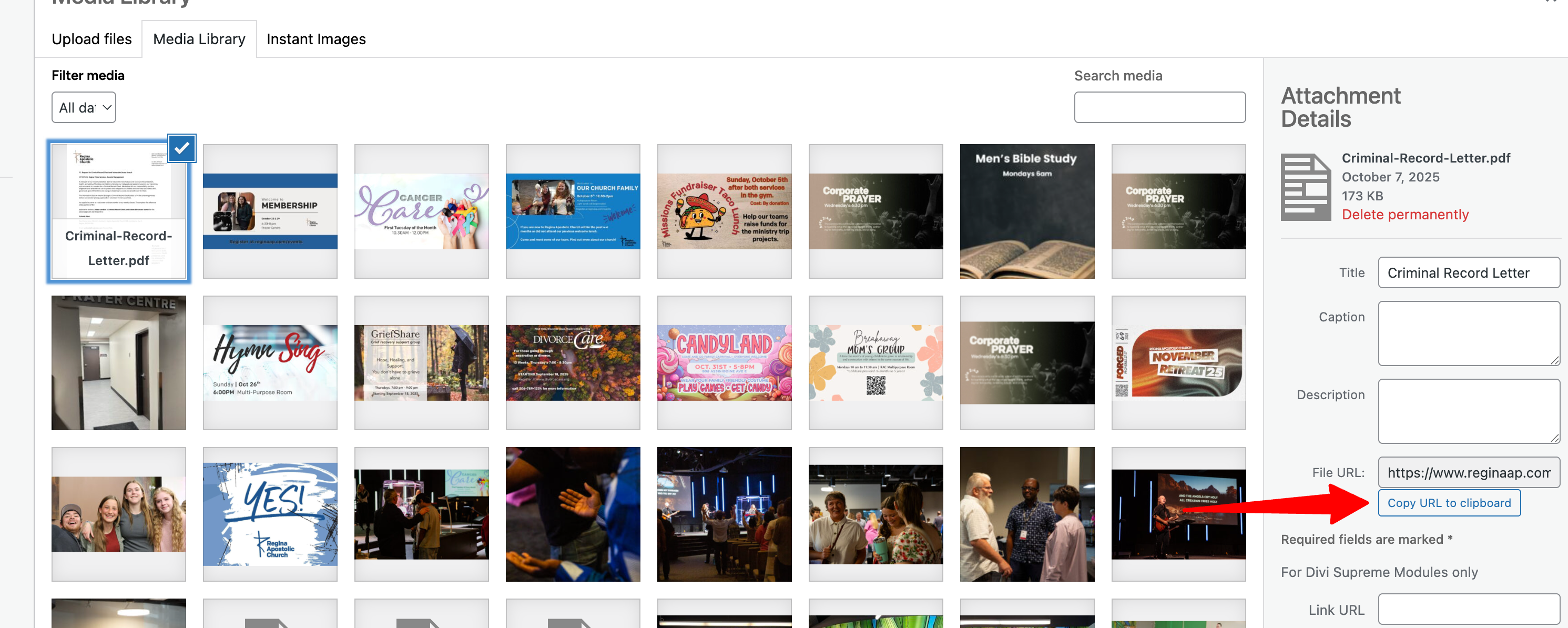Open the Instant Images tab

(x=316, y=39)
